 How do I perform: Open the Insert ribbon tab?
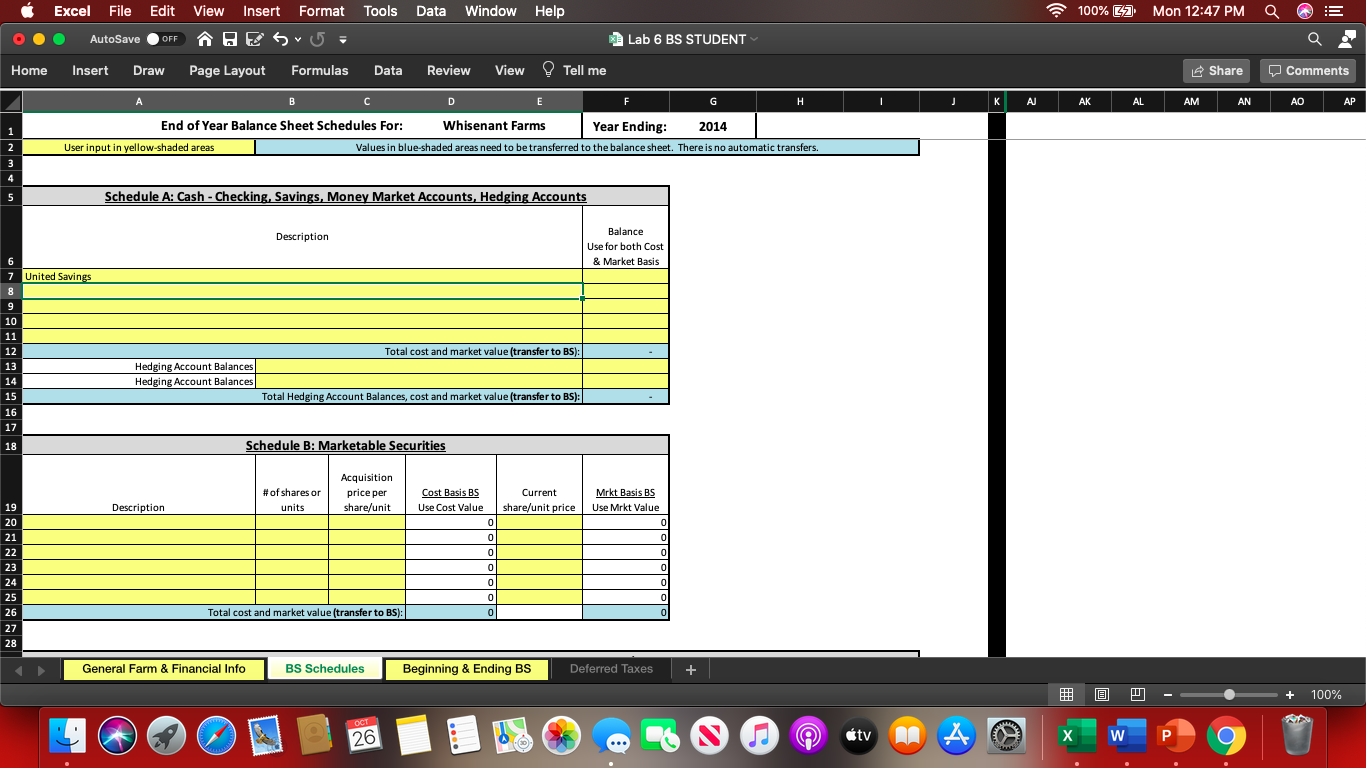(90, 70)
